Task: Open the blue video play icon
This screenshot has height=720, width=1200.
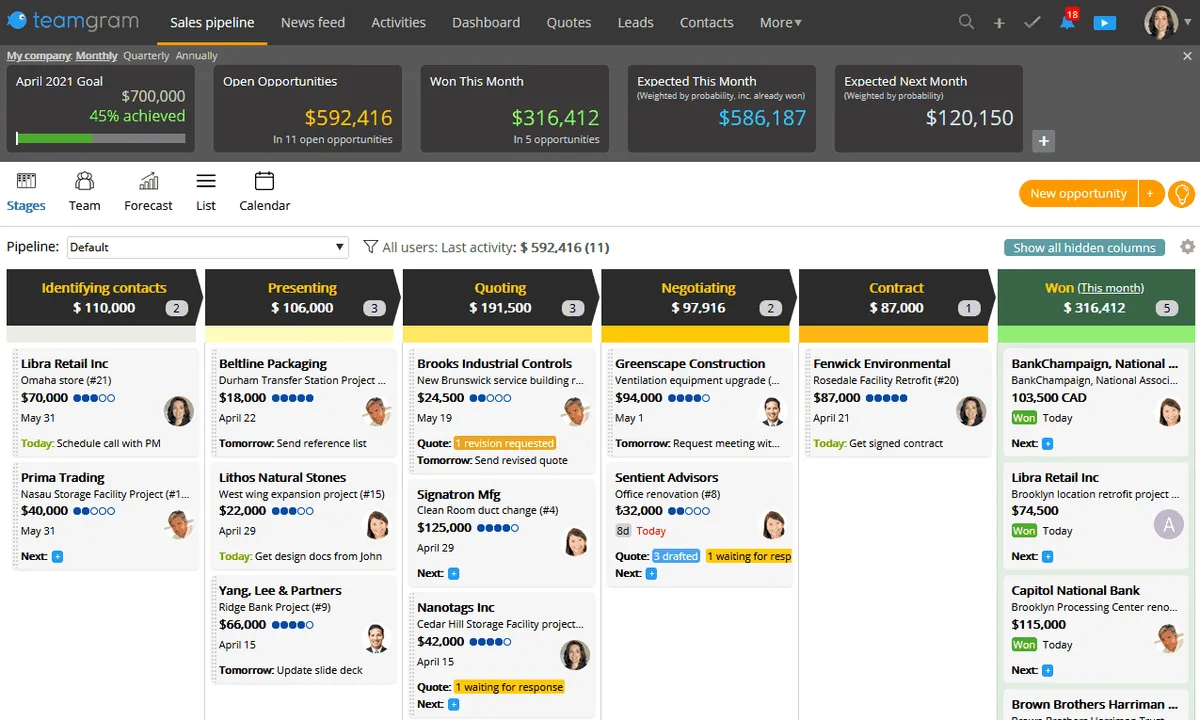Action: pyautogui.click(x=1104, y=22)
